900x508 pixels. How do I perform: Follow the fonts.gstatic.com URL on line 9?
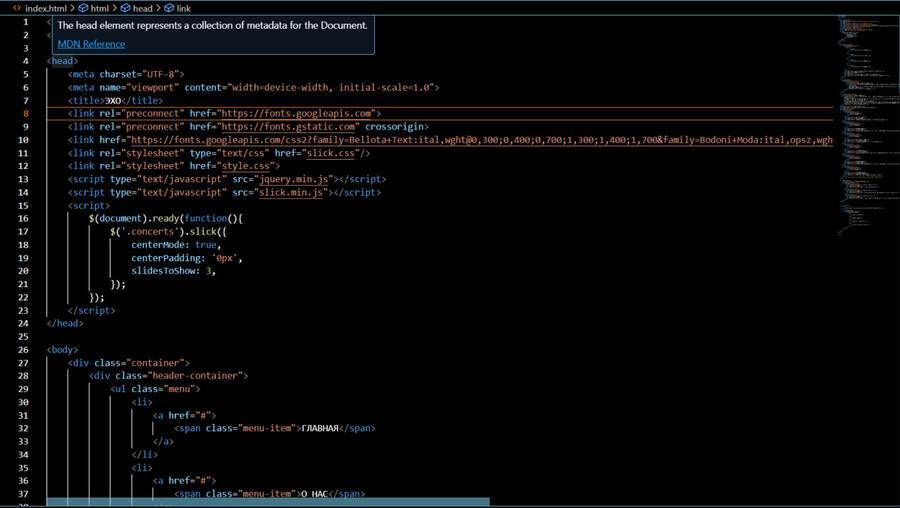coord(289,127)
